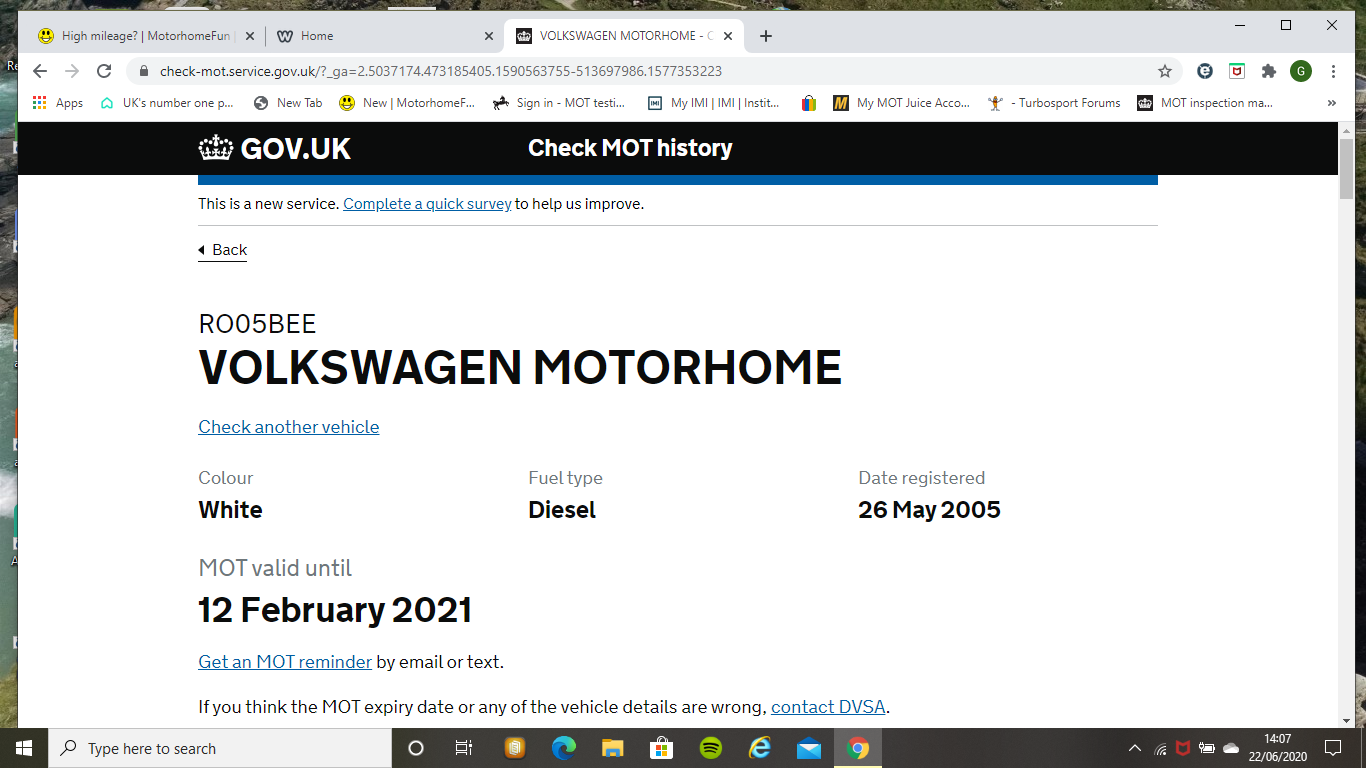Open My IMI Institute bookmark
Screen dimensions: 1366x768
point(714,103)
